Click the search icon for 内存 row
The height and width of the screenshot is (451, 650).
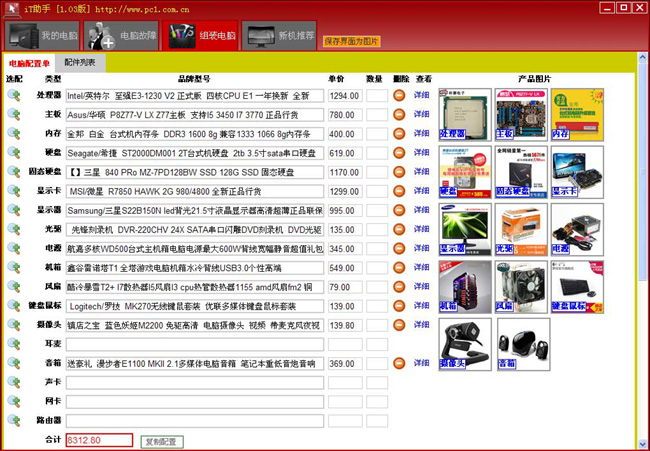point(14,134)
